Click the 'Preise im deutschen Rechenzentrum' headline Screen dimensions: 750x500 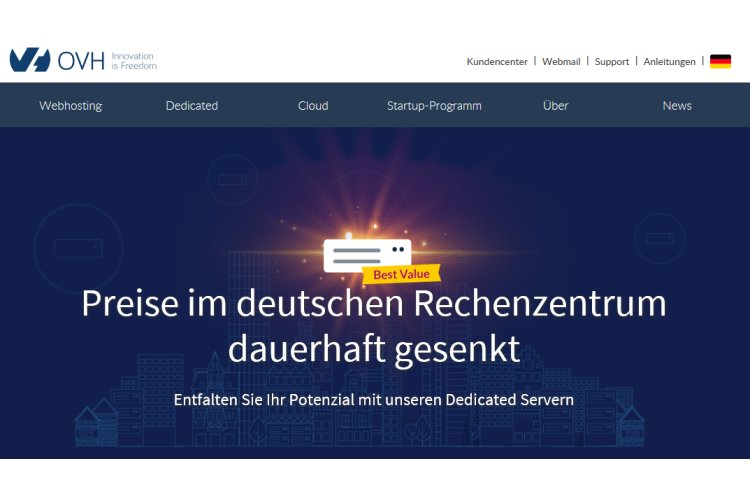click(x=374, y=303)
